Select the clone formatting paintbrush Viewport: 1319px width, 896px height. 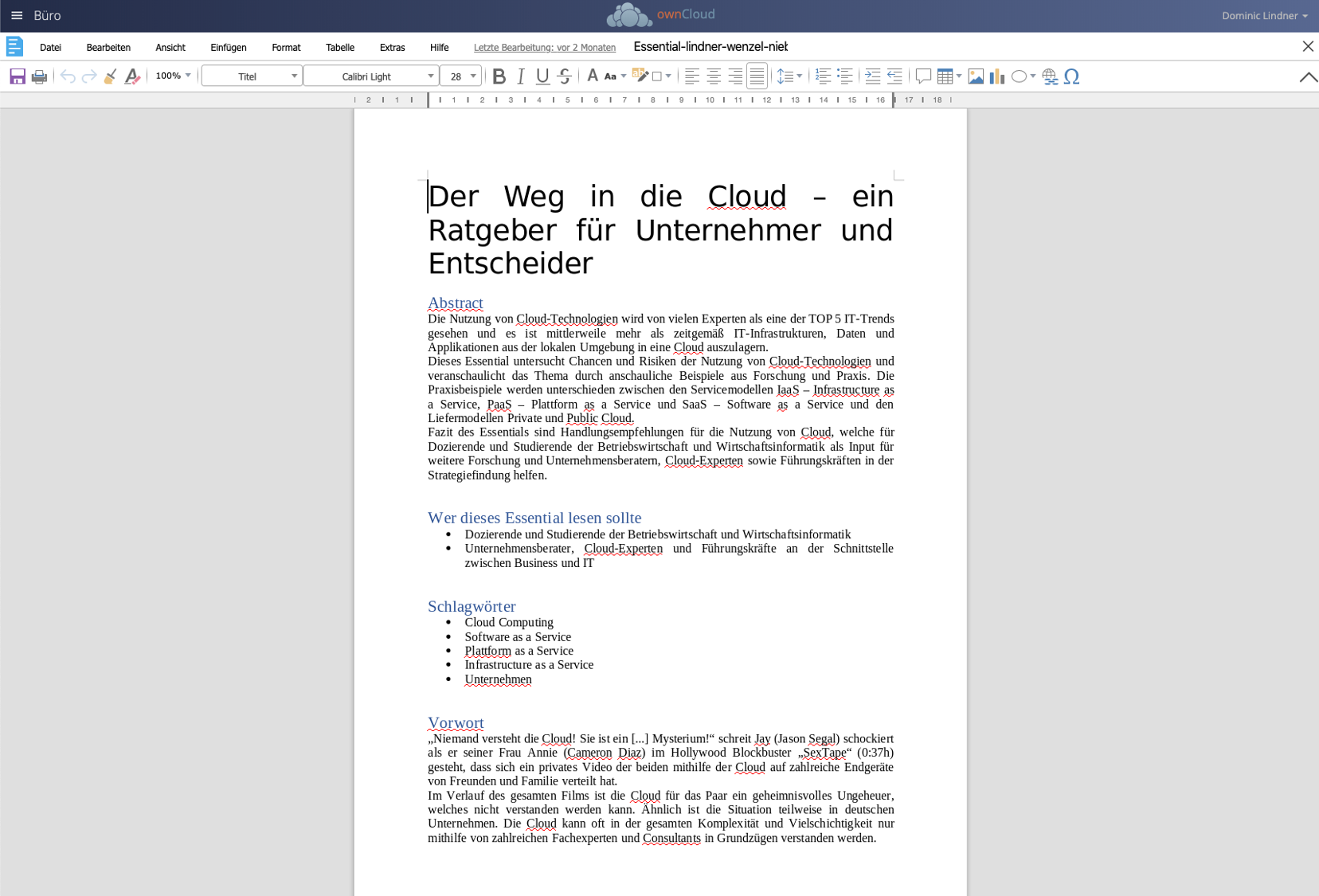(x=111, y=76)
